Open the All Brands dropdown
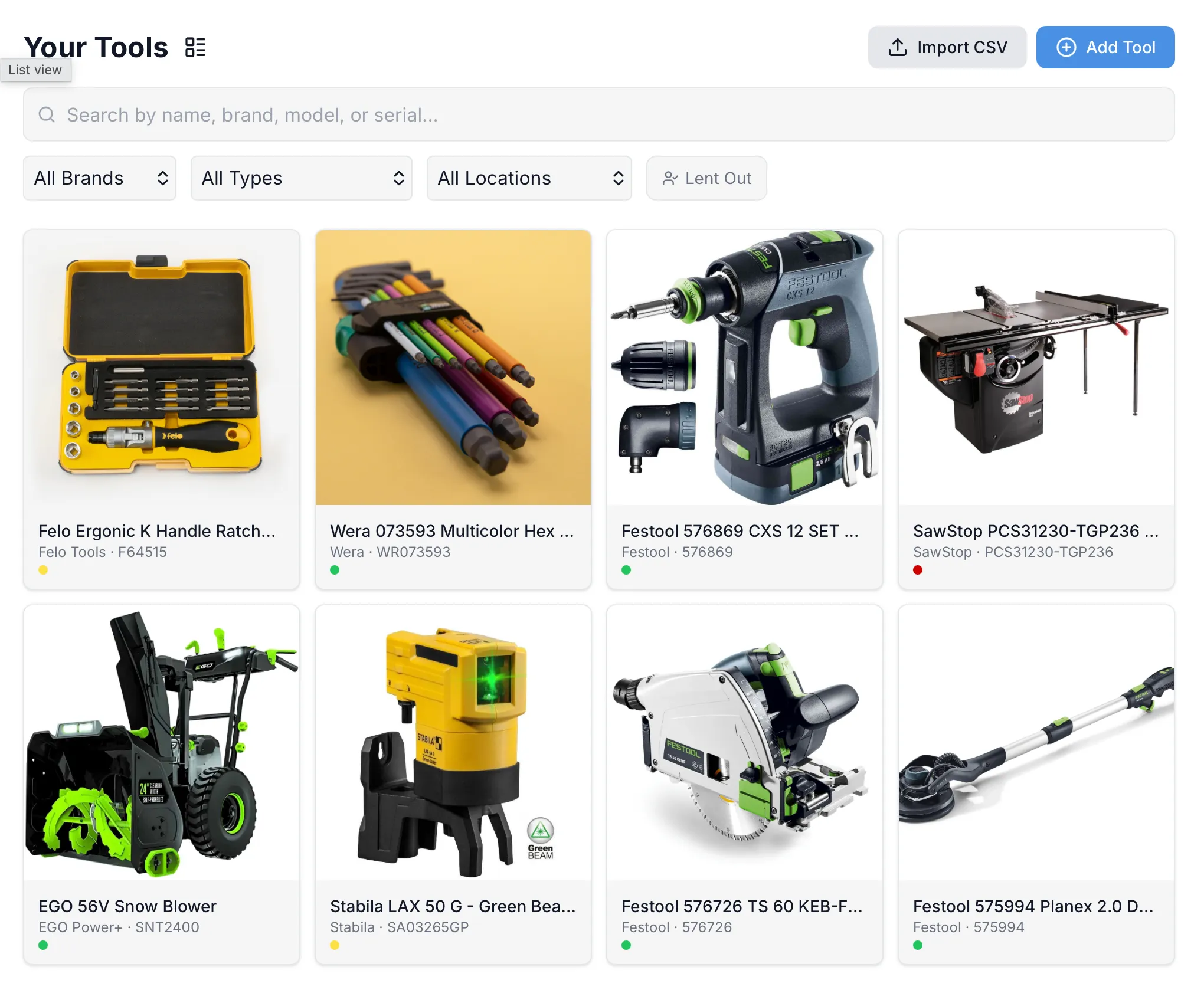This screenshot has height=990, width=1204. click(x=99, y=178)
